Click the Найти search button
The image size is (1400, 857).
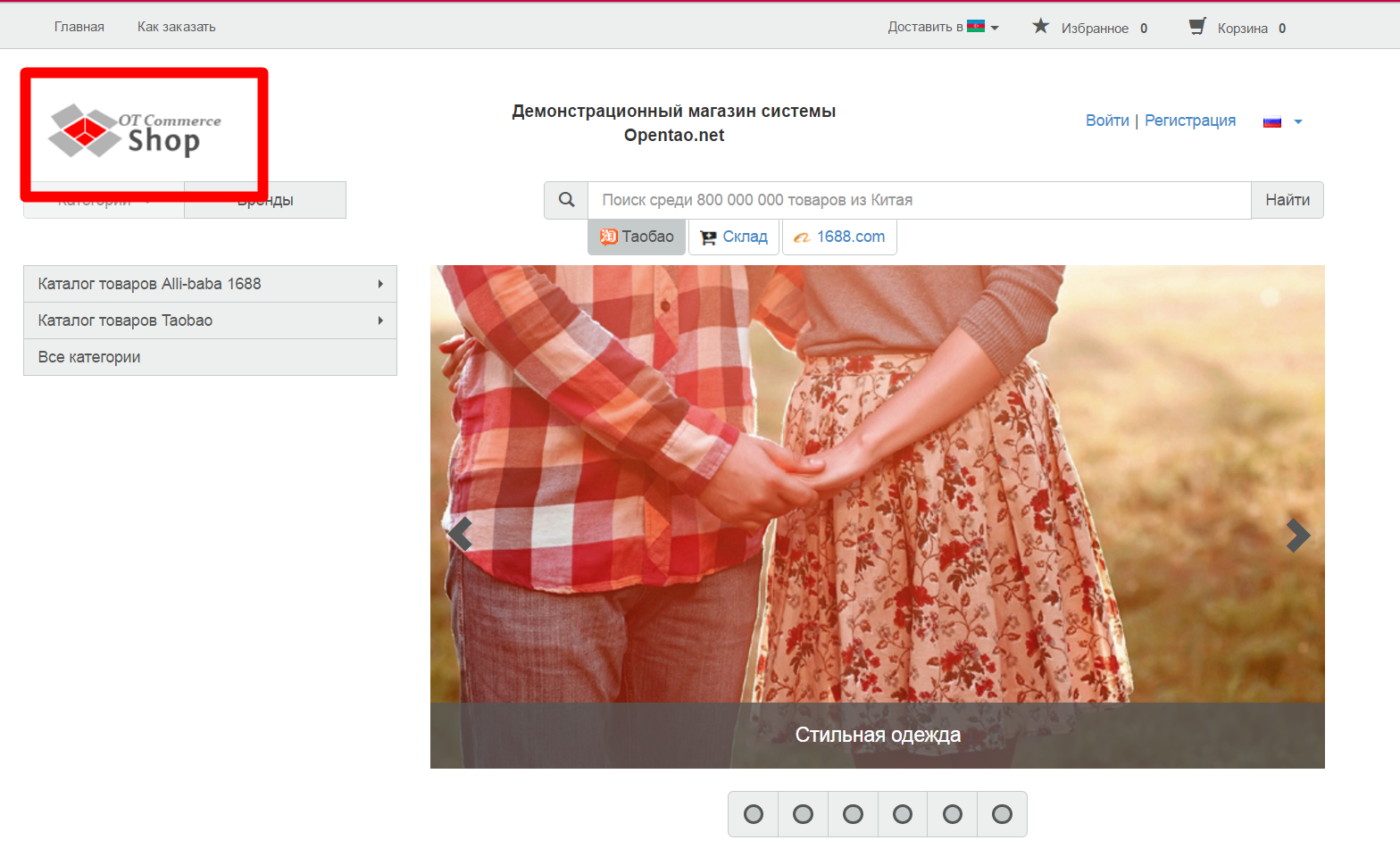(x=1287, y=200)
